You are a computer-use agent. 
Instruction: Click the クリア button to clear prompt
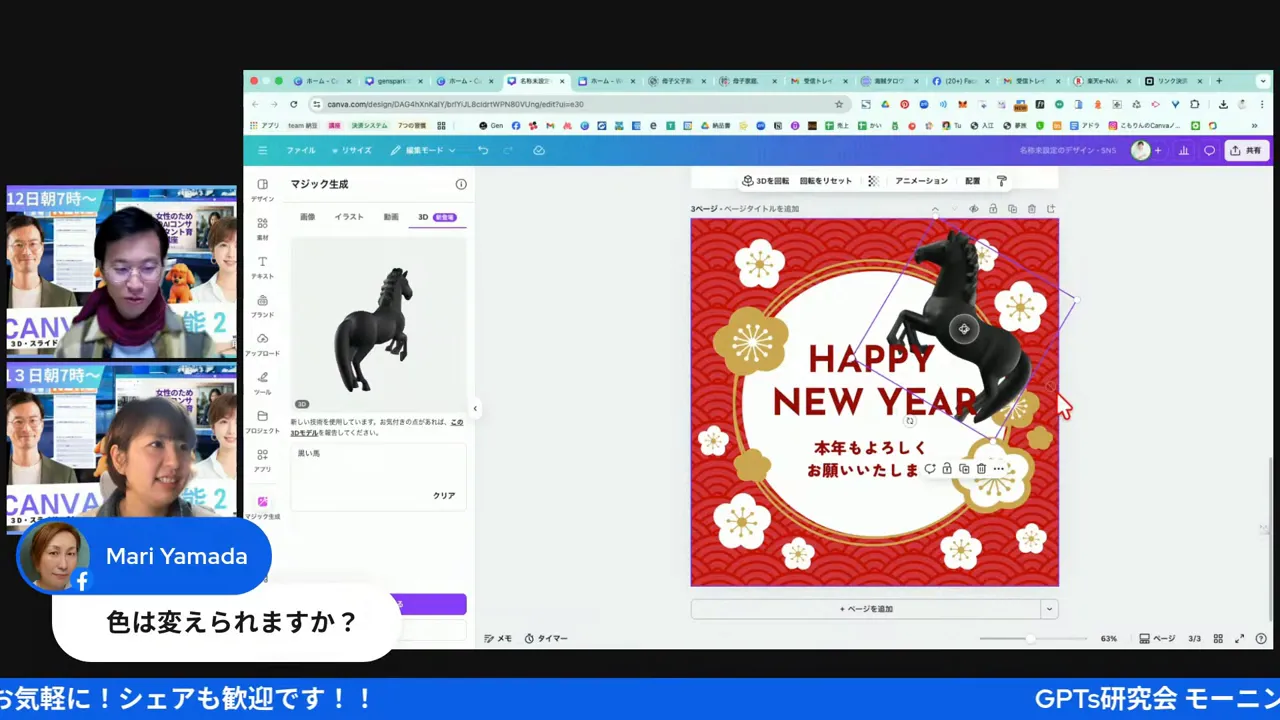[x=444, y=495]
